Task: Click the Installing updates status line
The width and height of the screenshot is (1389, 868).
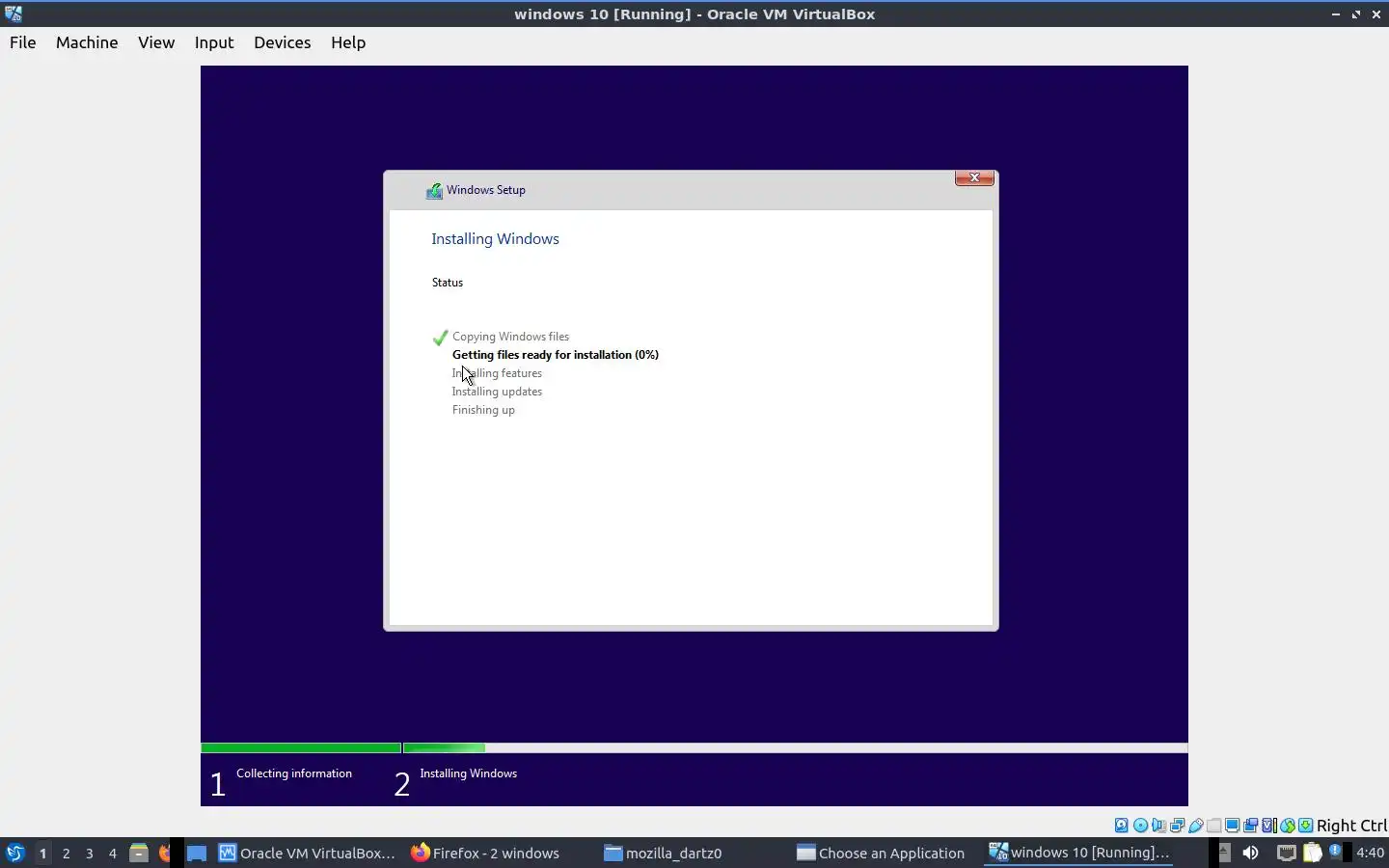Action: 497,392
